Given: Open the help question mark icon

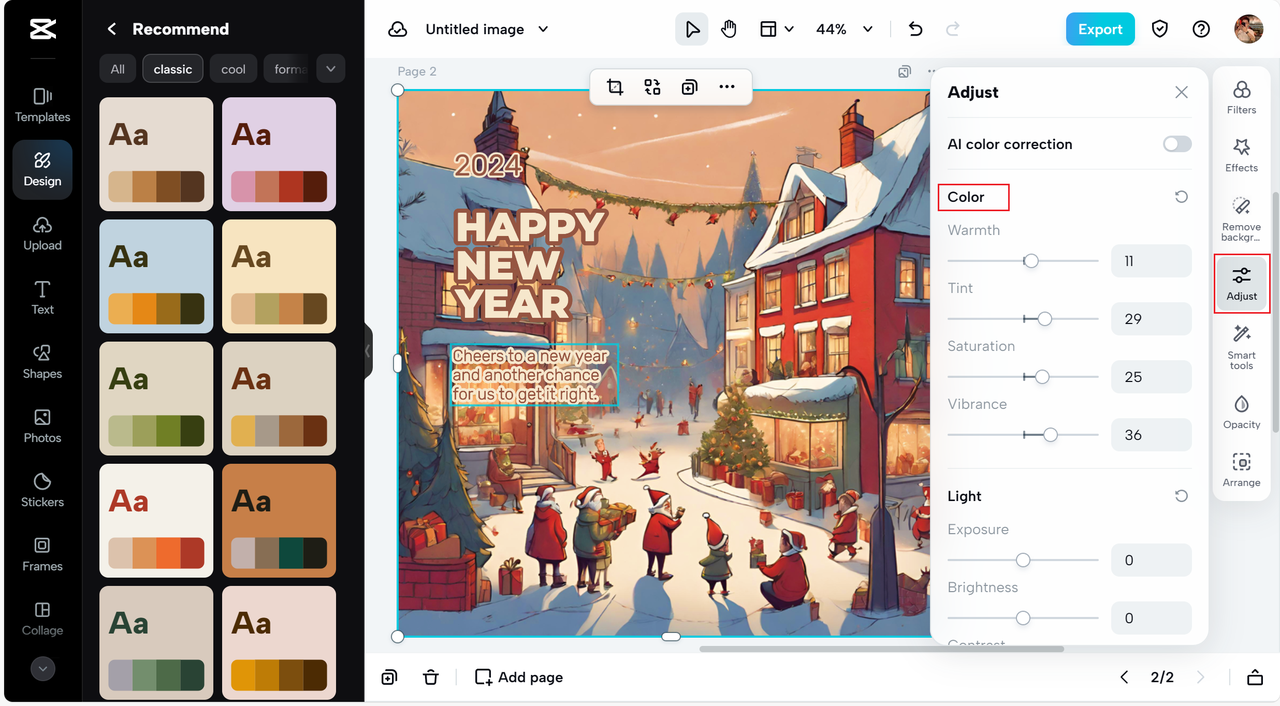Looking at the screenshot, I should tap(1201, 29).
